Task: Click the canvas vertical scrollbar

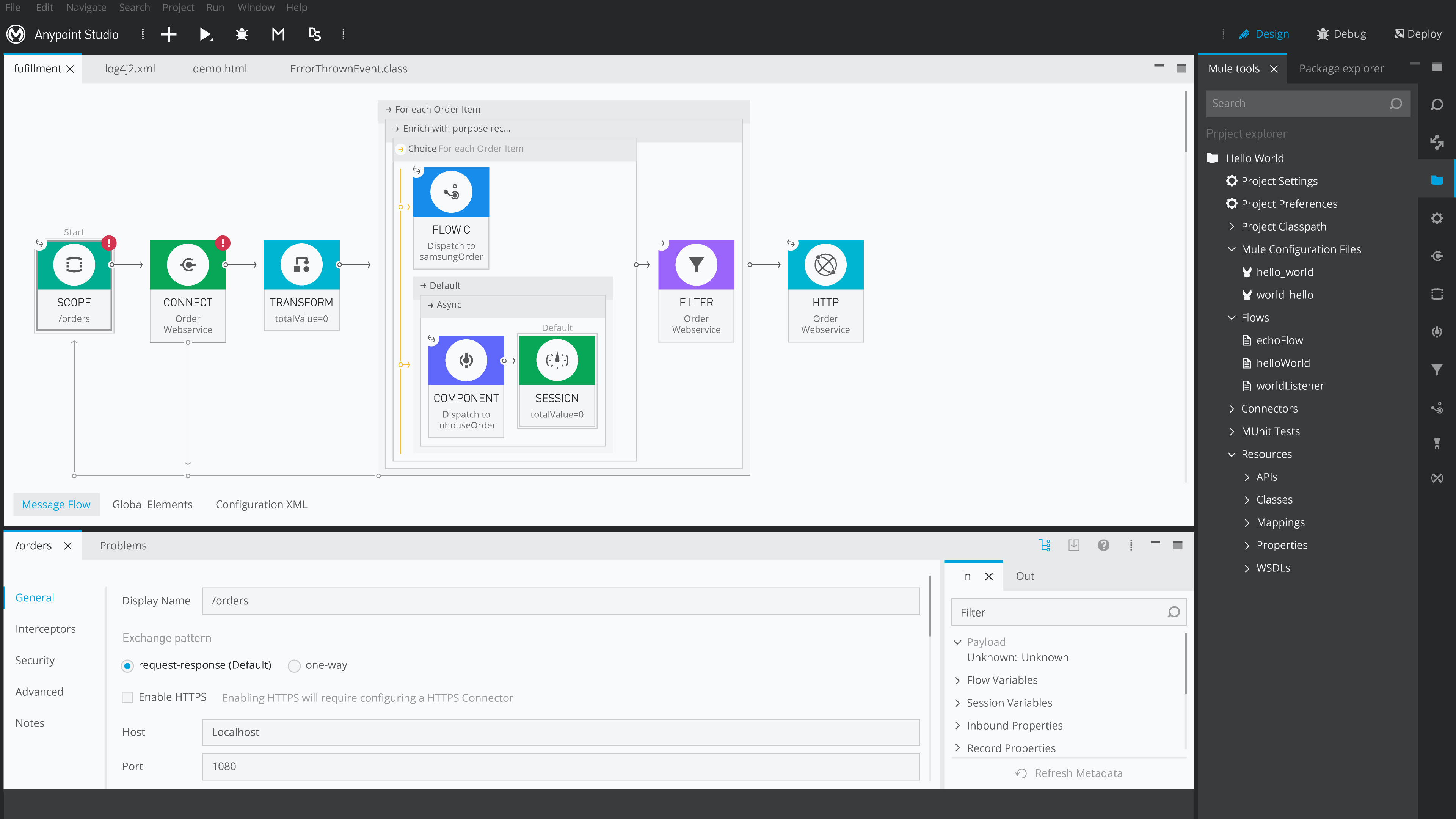Action: pos(1185,121)
